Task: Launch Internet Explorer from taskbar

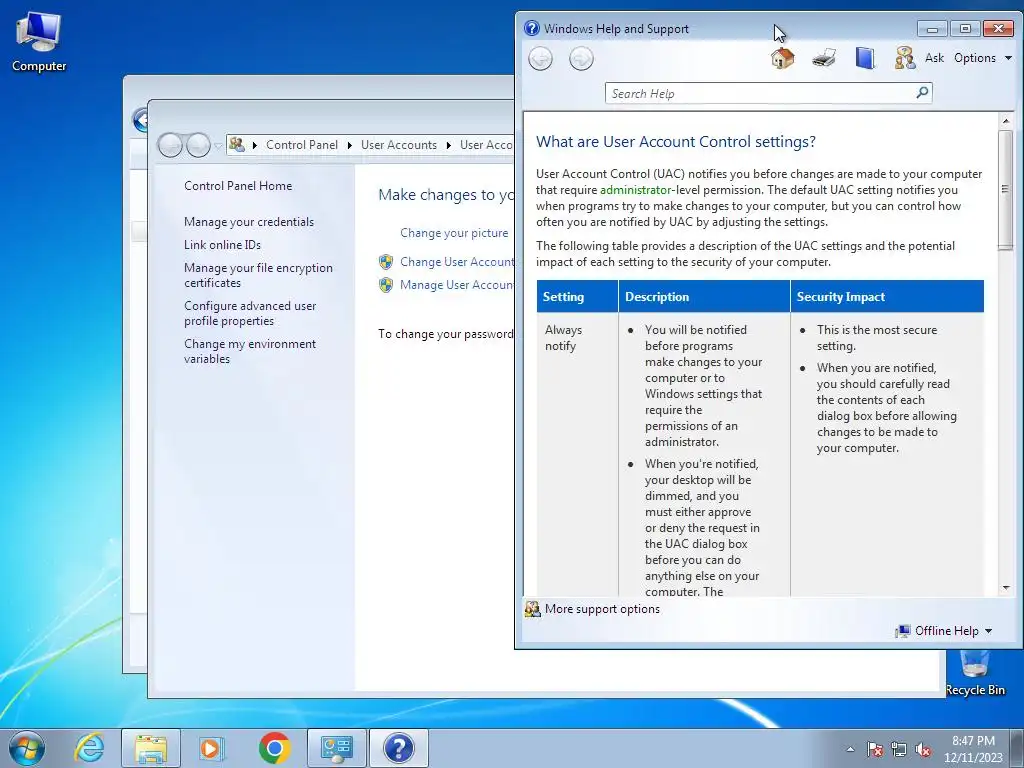Action: click(89, 748)
